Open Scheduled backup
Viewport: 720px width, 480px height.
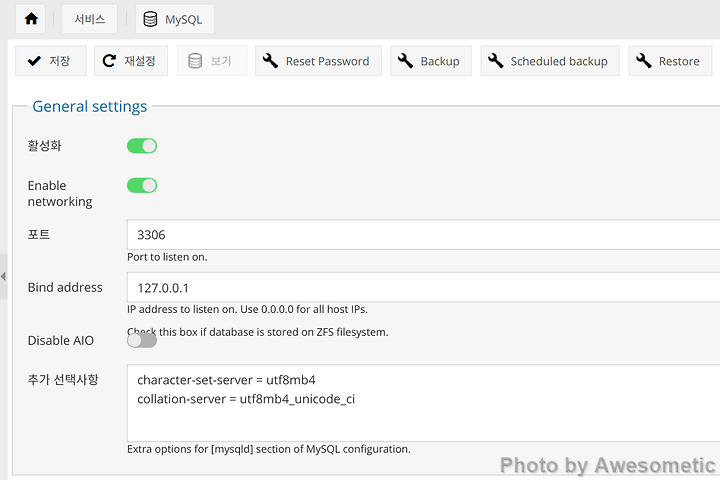tap(550, 61)
